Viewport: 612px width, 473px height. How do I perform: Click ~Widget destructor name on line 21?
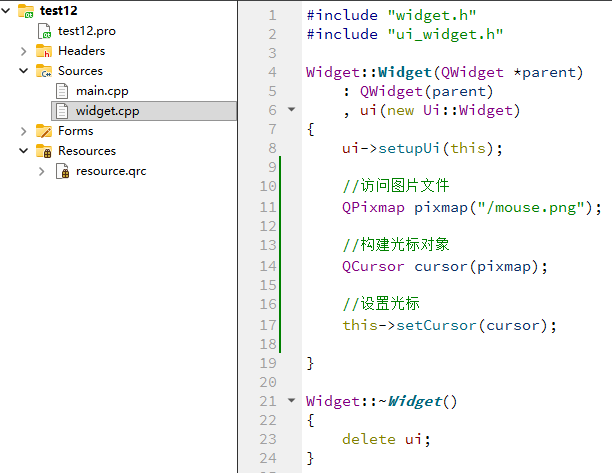410,401
